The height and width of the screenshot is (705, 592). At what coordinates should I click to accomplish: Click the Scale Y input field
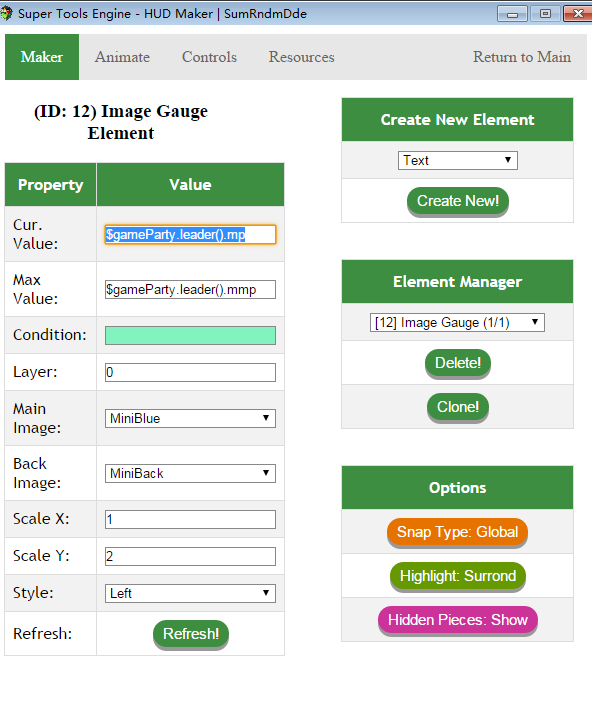point(190,556)
